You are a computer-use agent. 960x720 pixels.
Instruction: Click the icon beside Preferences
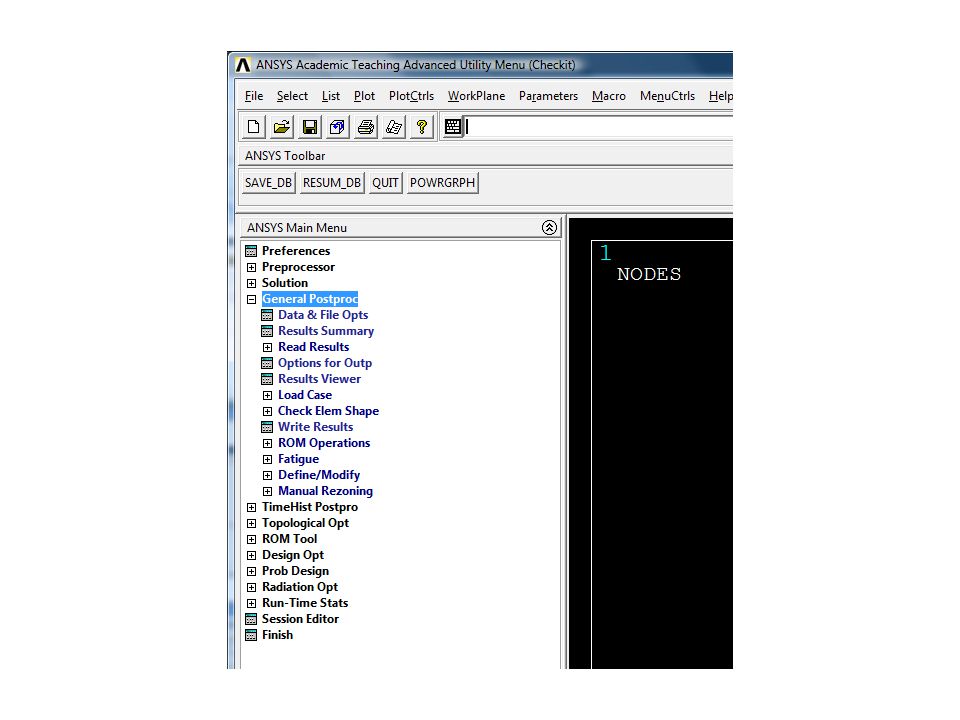point(251,251)
